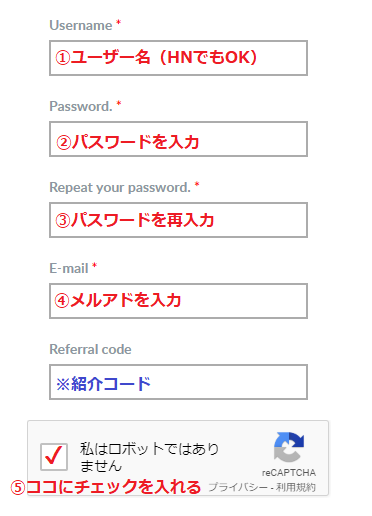Viewport: 372px width, 516px height.
Task: Focus the Referral code input field
Action: pyautogui.click(x=178, y=382)
